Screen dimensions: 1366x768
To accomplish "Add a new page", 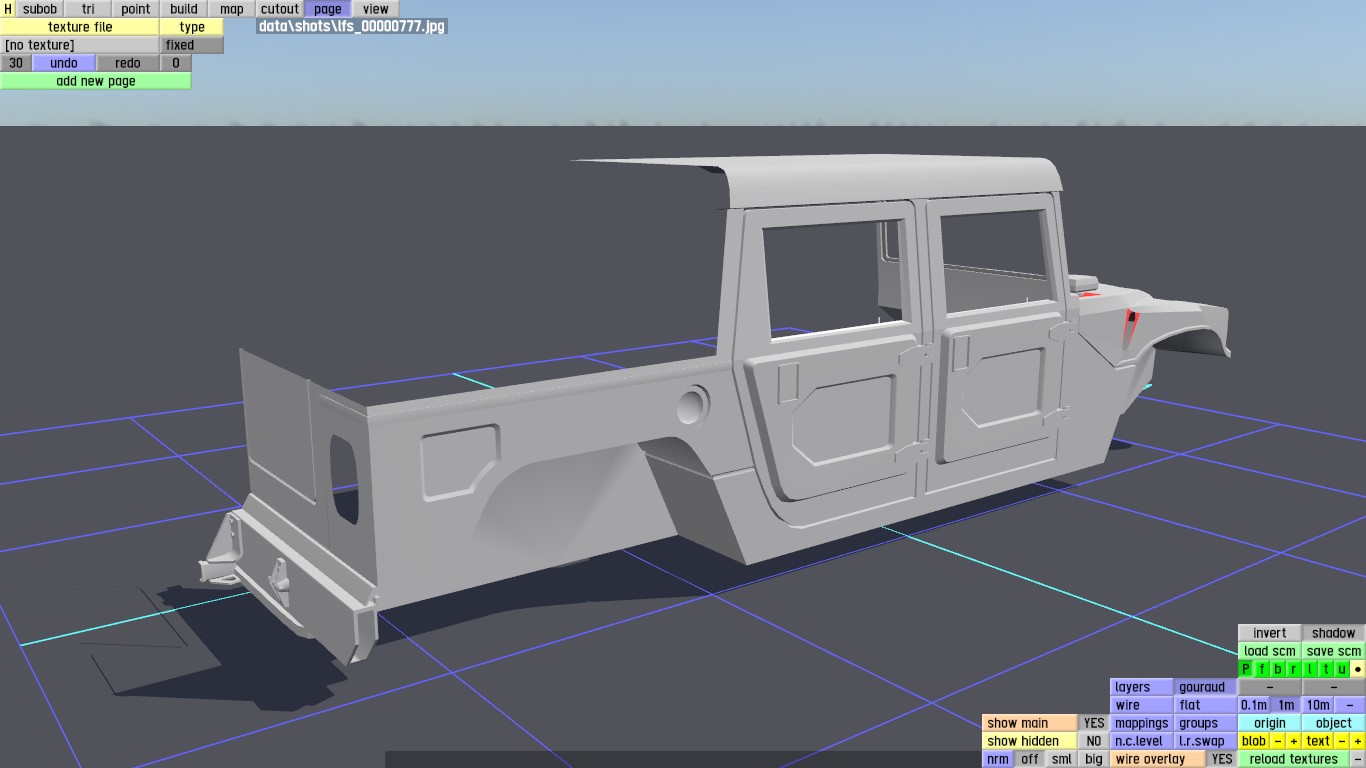I will pyautogui.click(x=96, y=81).
